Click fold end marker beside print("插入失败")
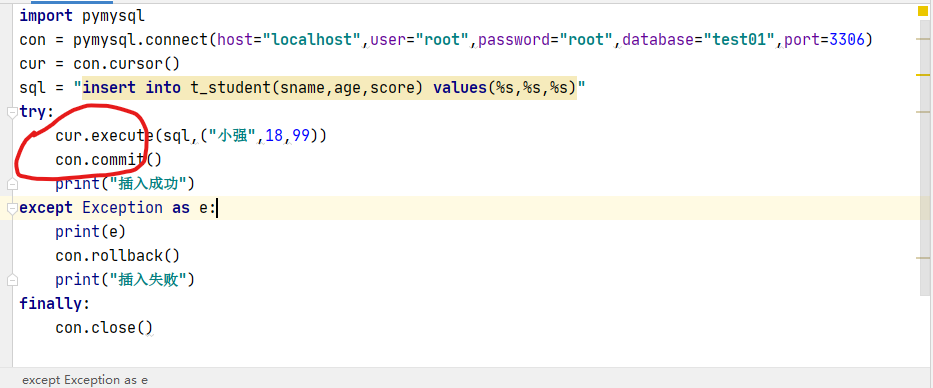 [12, 280]
